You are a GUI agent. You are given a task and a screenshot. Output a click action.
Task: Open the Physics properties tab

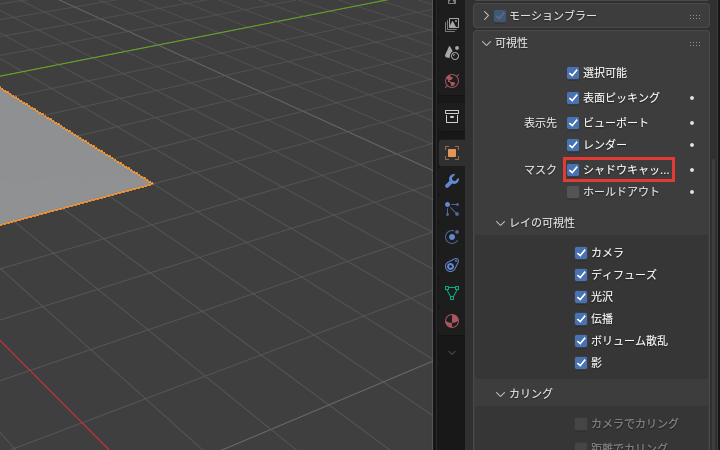pos(452,237)
